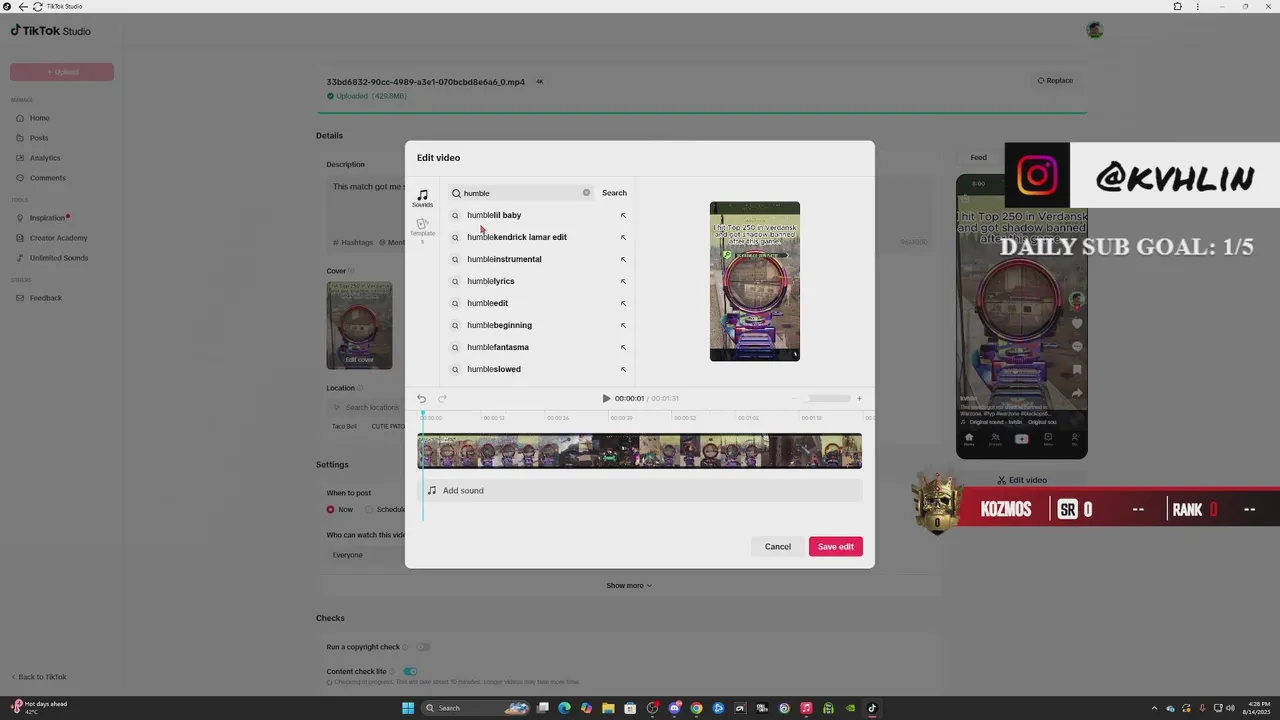Save the edit

836,547
